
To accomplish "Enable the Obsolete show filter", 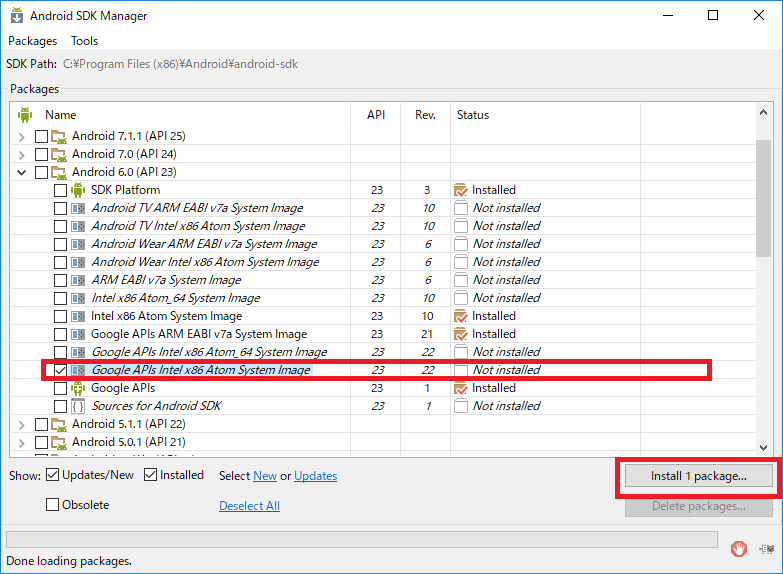I will (52, 505).
